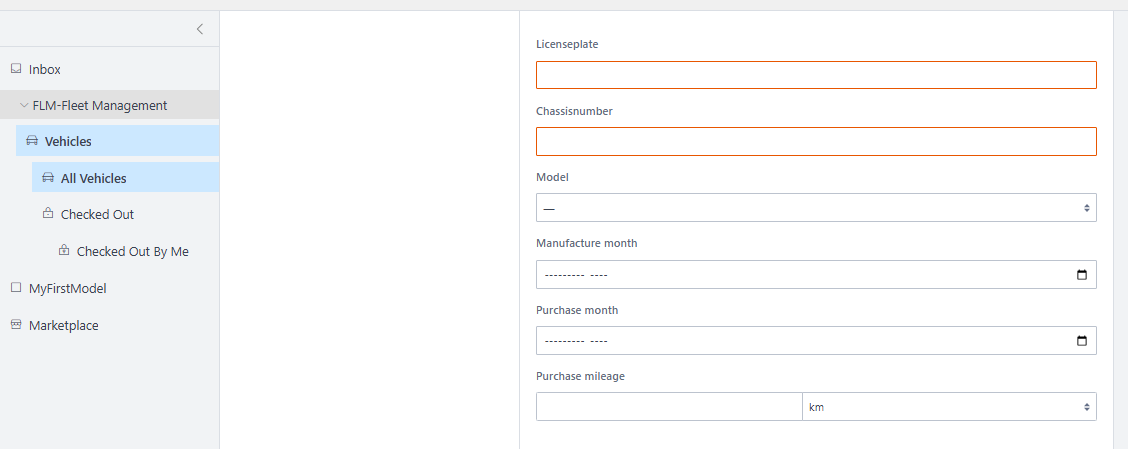Click the Inbox icon in the sidebar
The width and height of the screenshot is (1128, 449).
click(x=16, y=69)
